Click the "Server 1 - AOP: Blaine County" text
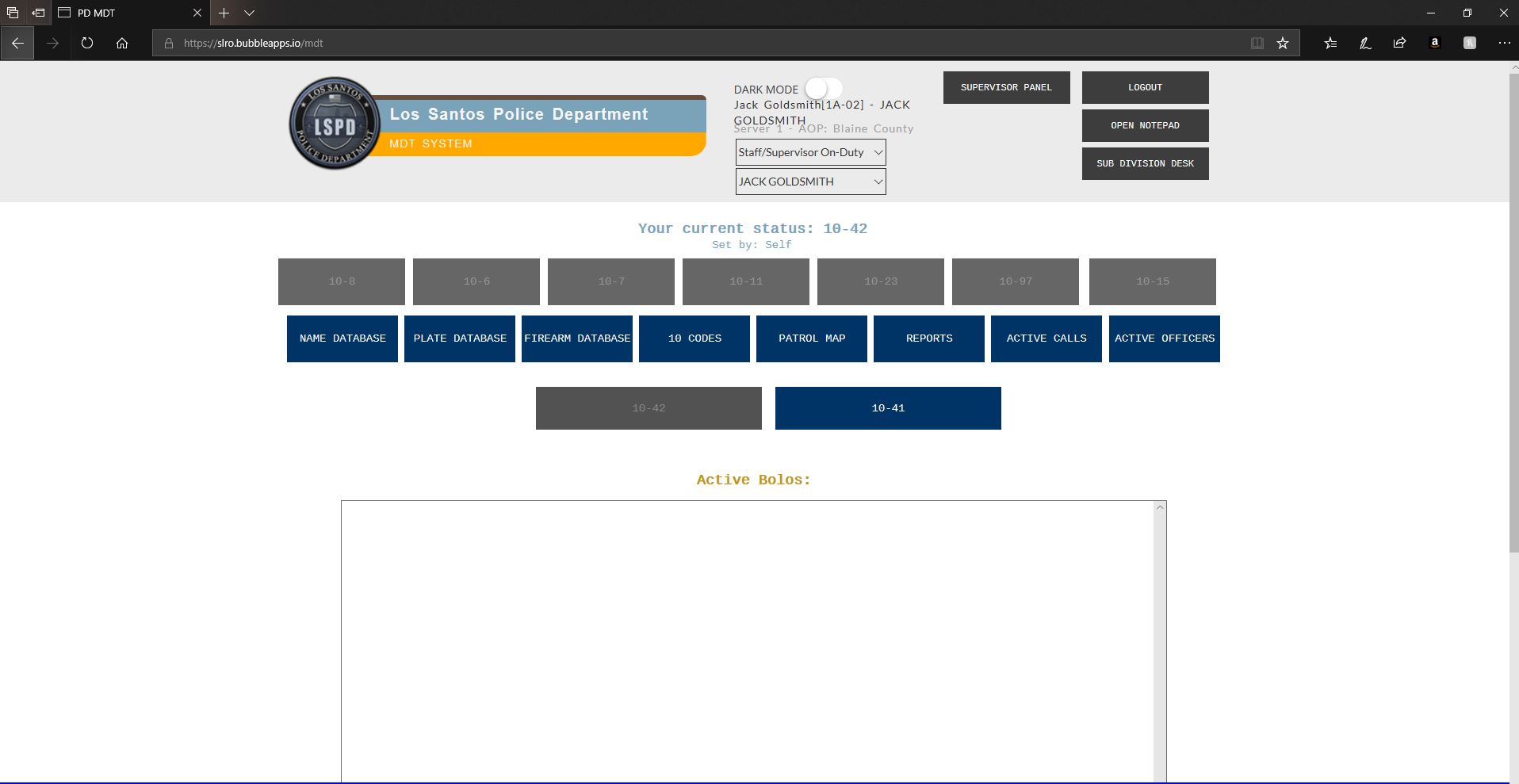Image resolution: width=1519 pixels, height=784 pixels. (824, 128)
